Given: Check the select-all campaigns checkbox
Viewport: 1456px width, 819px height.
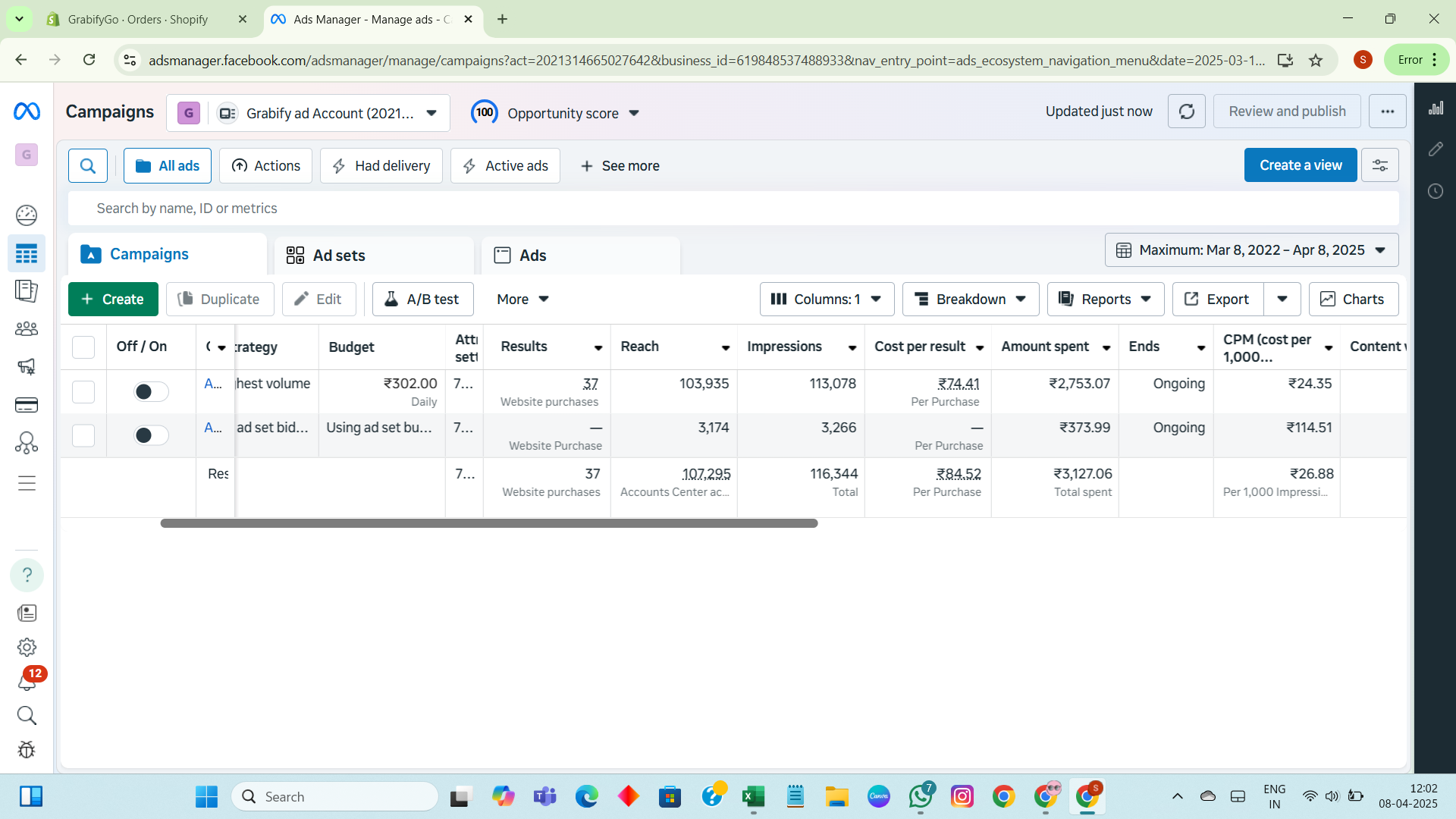Looking at the screenshot, I should 83,347.
